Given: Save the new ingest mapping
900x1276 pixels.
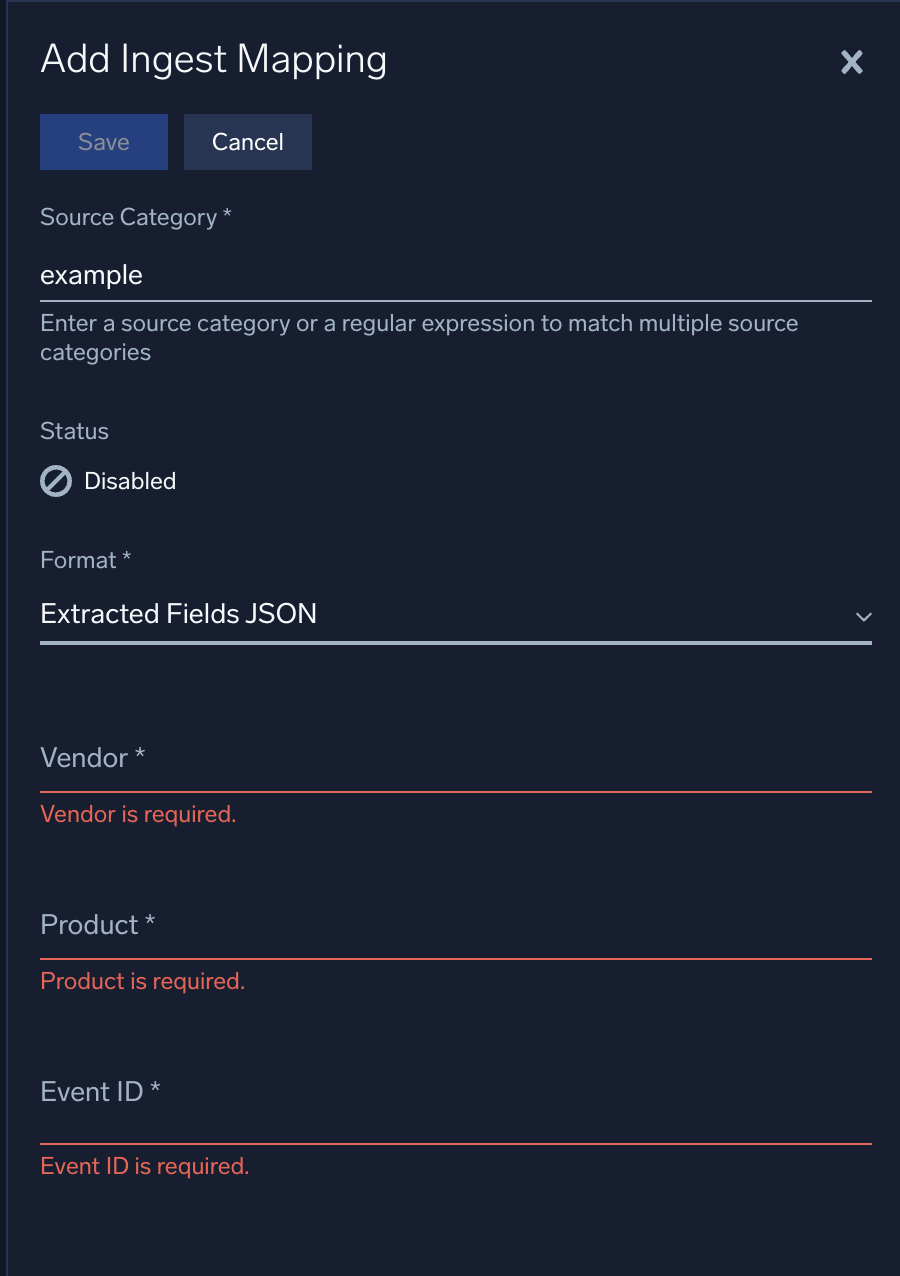Looking at the screenshot, I should tap(103, 141).
